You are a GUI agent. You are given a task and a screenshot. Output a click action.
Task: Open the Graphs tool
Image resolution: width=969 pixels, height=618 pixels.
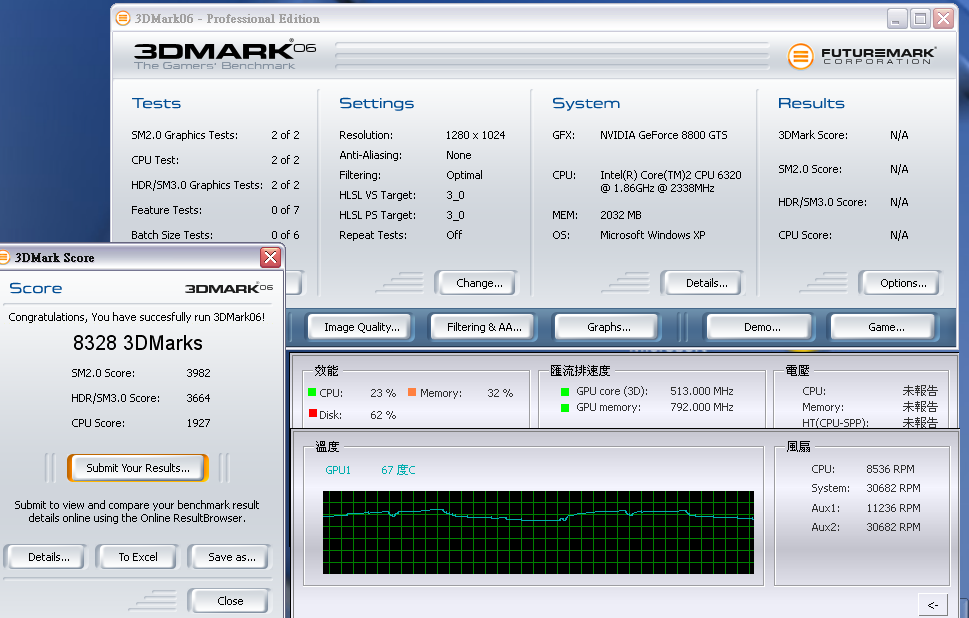(x=608, y=327)
